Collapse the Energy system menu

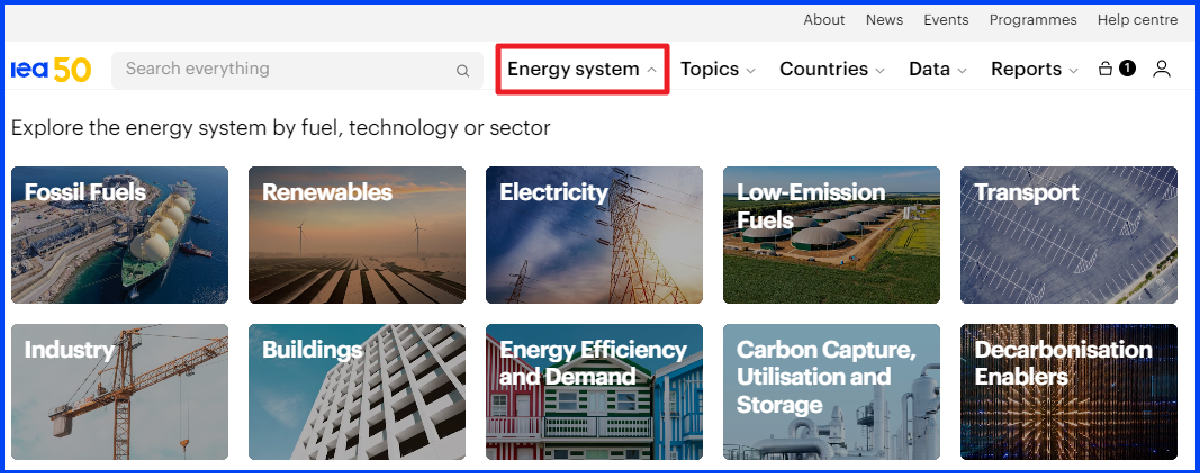click(x=582, y=69)
